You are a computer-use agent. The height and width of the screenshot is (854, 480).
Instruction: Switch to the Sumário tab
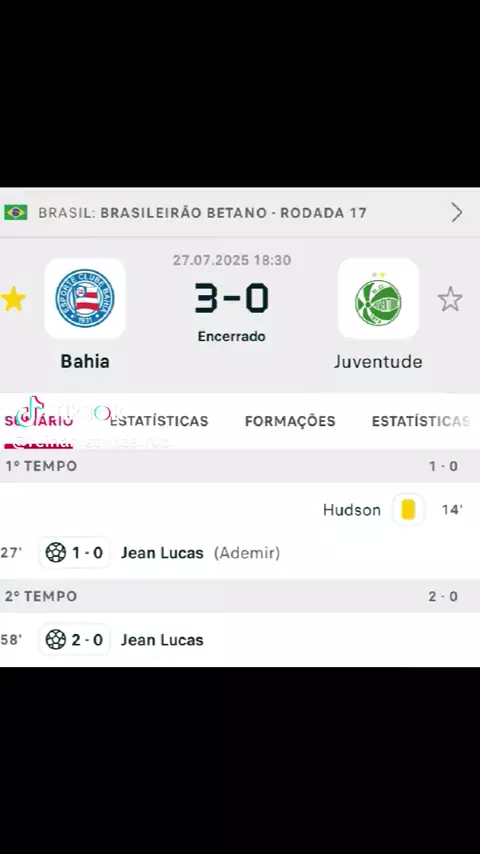click(x=38, y=421)
